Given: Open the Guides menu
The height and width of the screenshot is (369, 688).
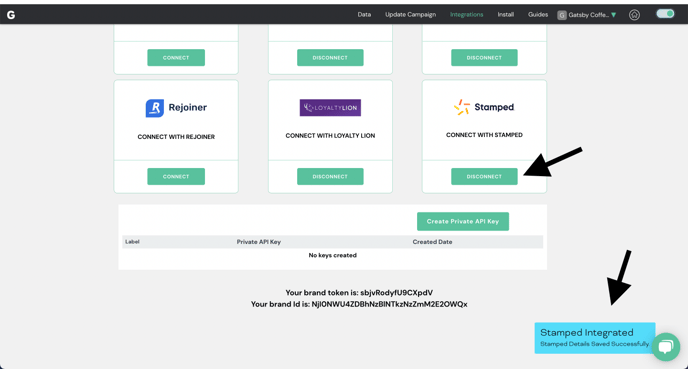Looking at the screenshot, I should pos(538,14).
